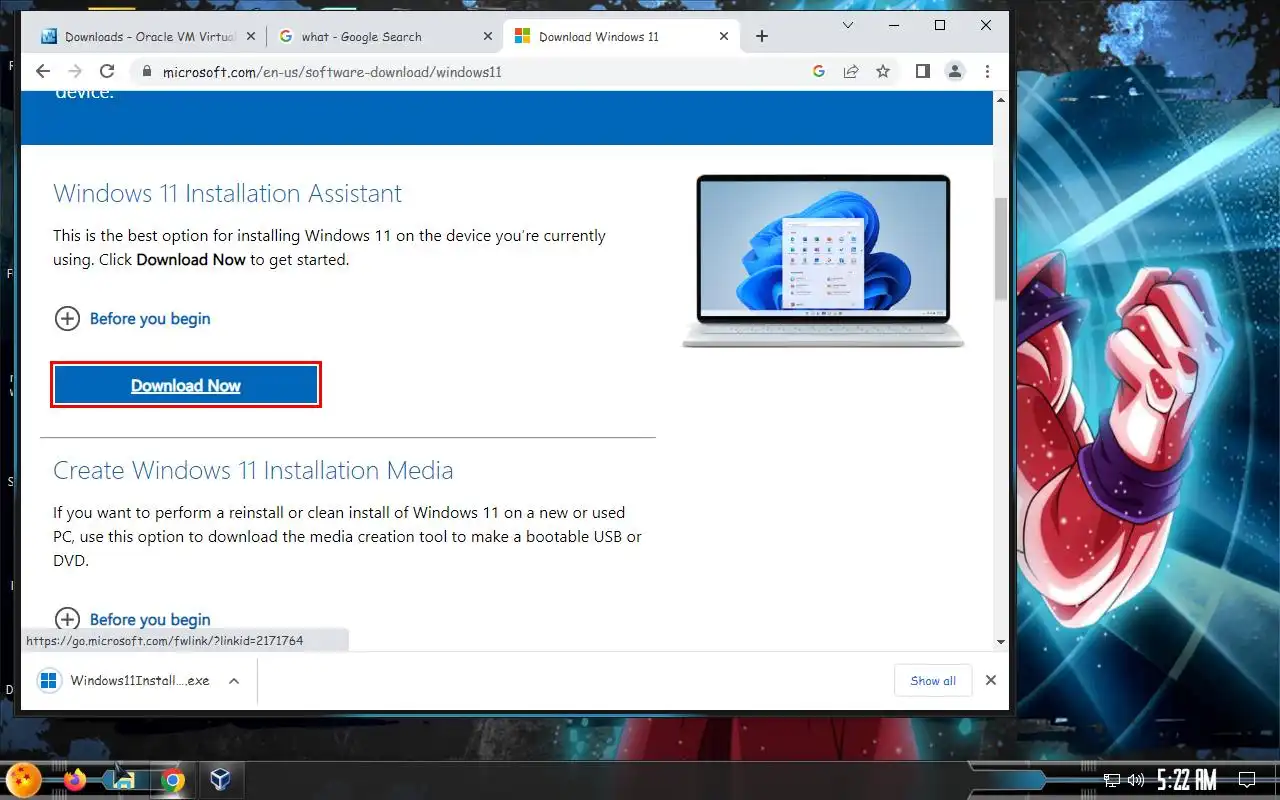Click the Chrome taskbar icon

coord(173,781)
